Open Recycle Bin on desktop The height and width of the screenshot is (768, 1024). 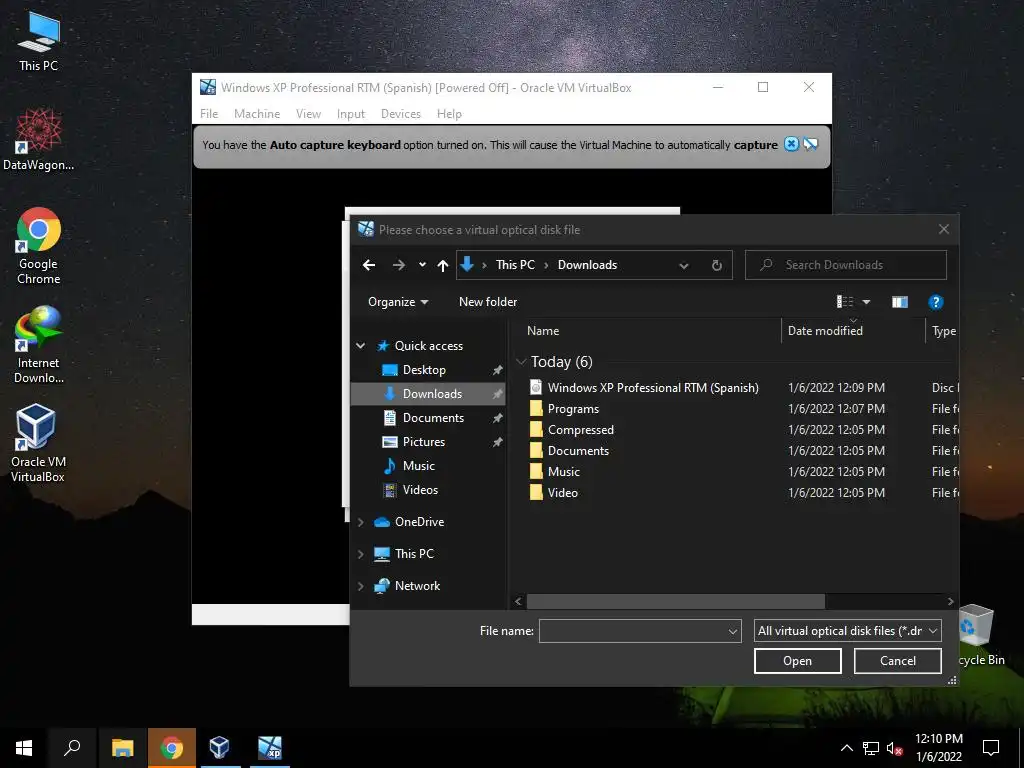coord(978,635)
